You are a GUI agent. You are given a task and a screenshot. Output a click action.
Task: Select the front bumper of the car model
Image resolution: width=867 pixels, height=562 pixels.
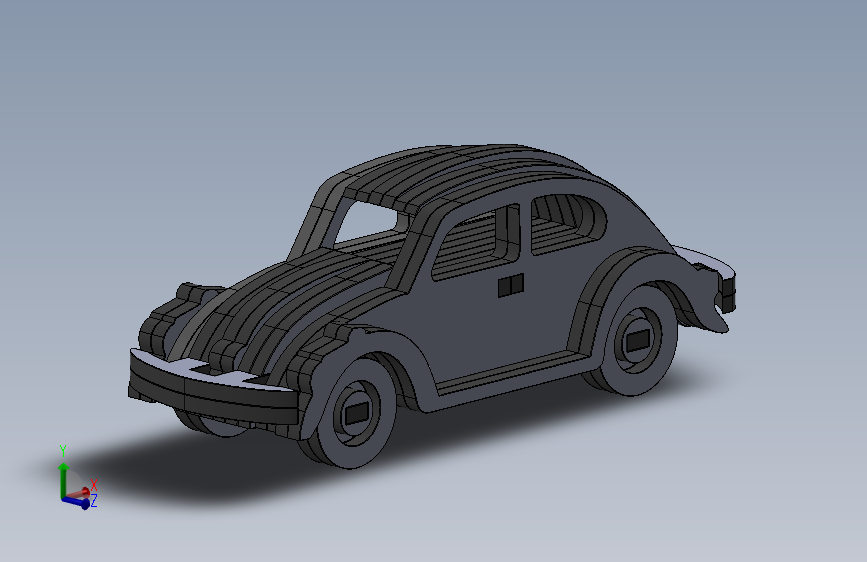[x=213, y=385]
